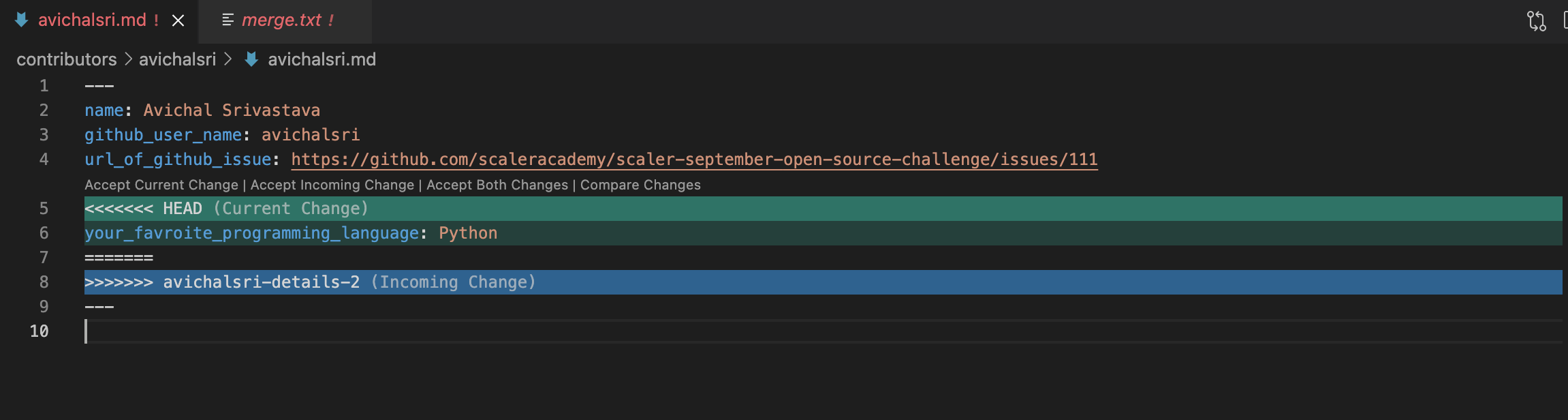Expand the avichalsri folder breadcrumb
The image size is (1568, 420).
(177, 59)
